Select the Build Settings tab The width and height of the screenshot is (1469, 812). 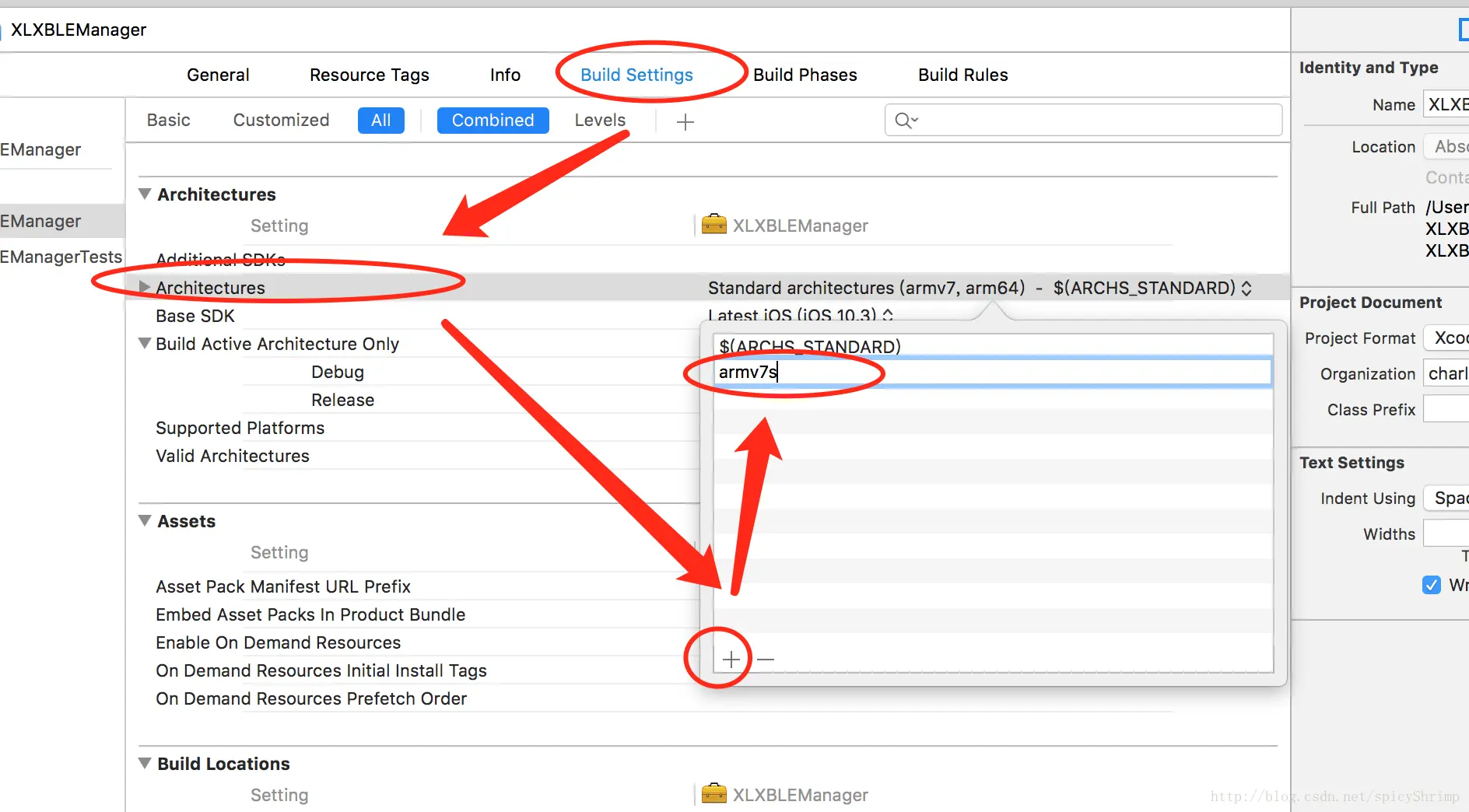point(636,75)
